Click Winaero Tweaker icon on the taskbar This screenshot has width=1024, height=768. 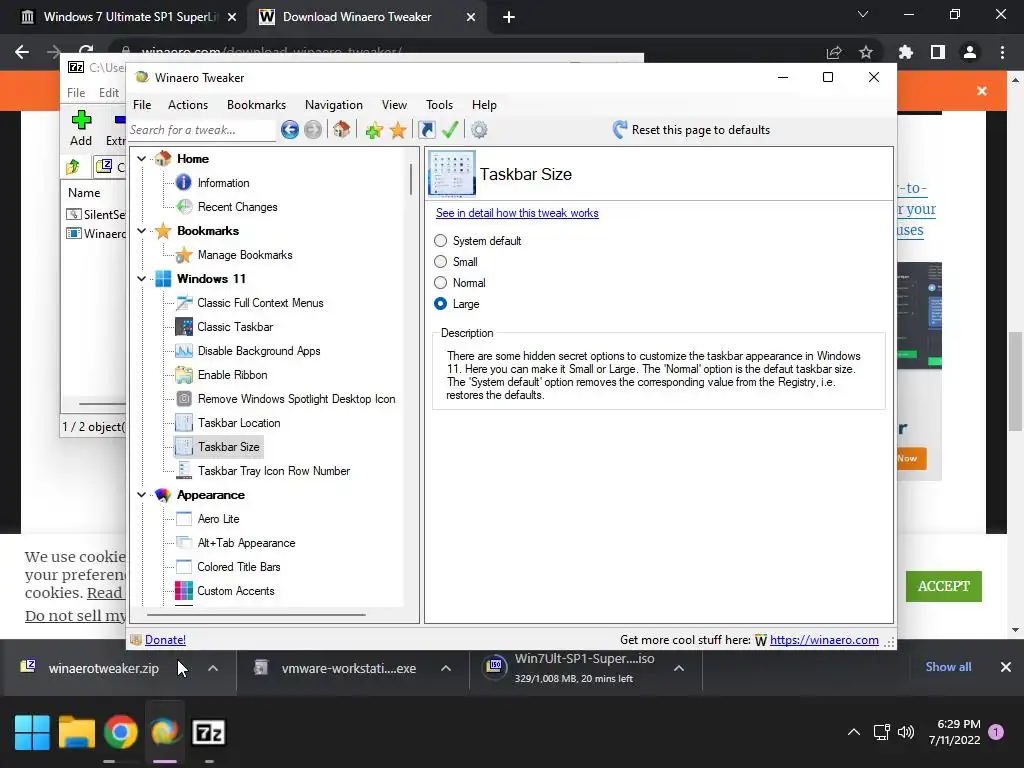click(x=165, y=732)
